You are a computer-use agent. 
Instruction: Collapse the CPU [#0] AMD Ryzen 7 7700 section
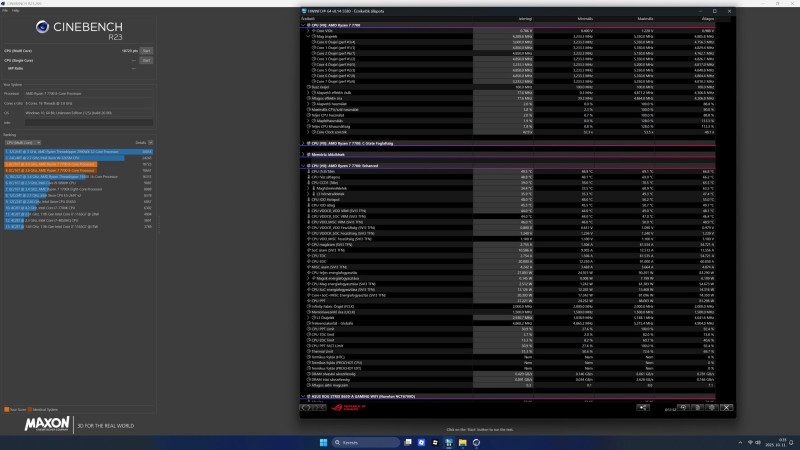(303, 25)
